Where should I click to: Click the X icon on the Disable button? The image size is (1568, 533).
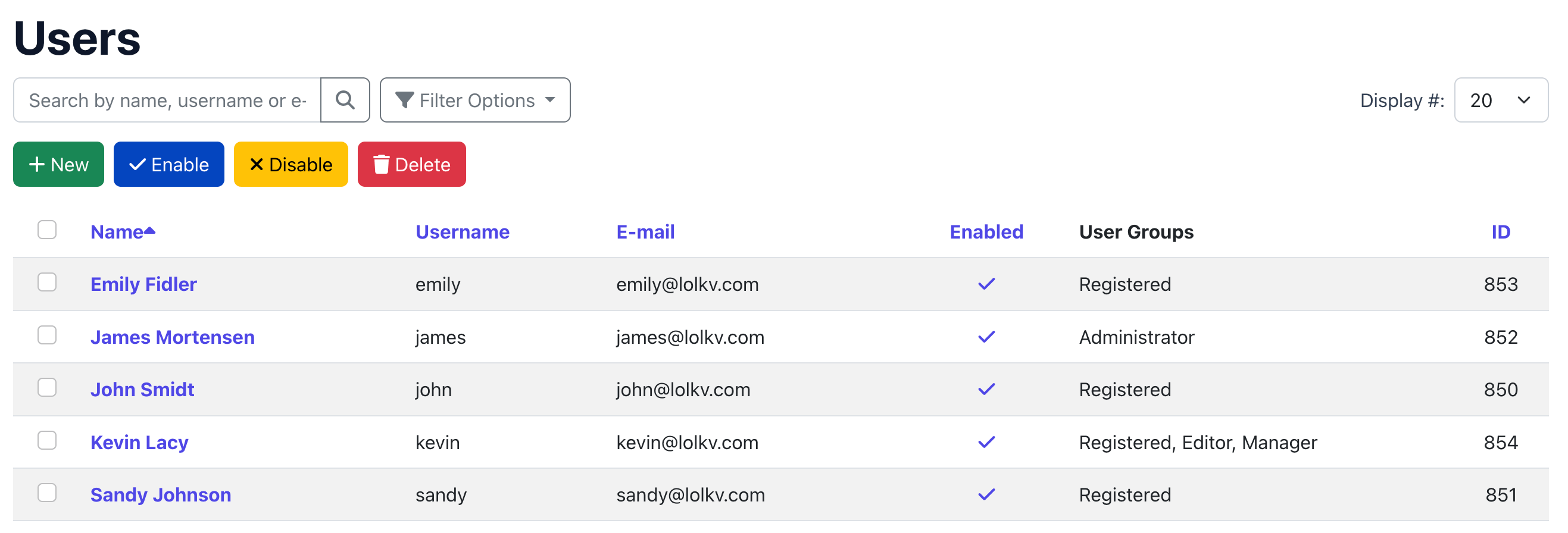point(256,164)
